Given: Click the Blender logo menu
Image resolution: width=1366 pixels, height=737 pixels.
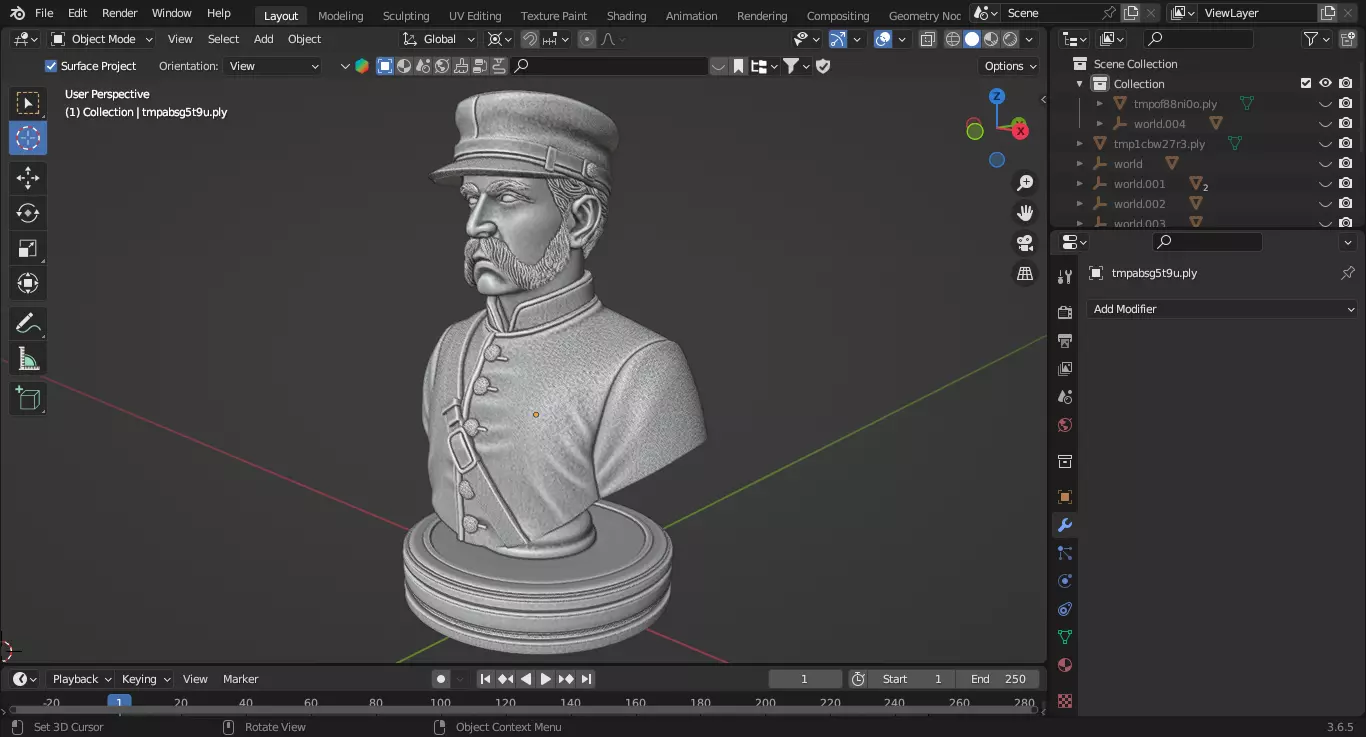Looking at the screenshot, I should 17,13.
